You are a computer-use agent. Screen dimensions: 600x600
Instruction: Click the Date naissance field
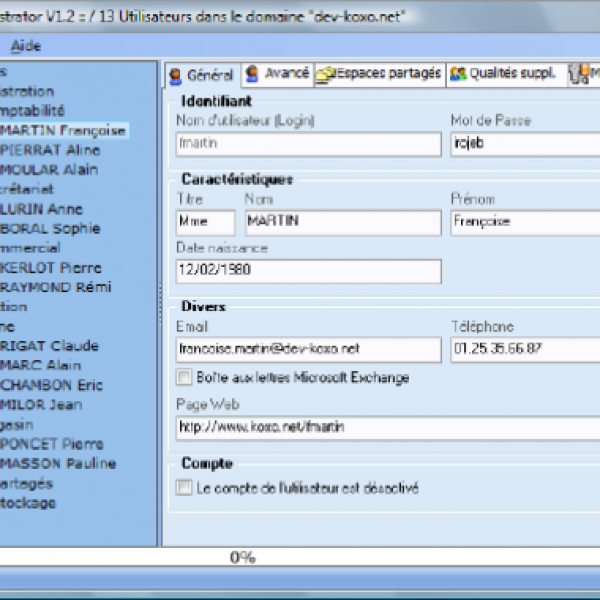click(308, 271)
